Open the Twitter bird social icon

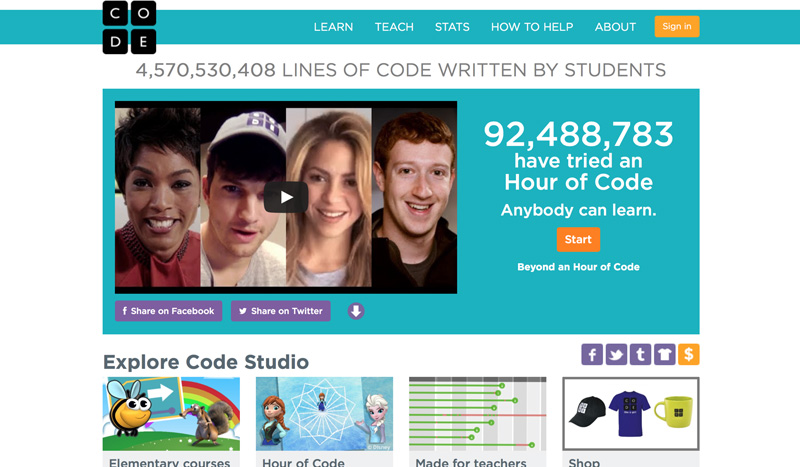(x=616, y=354)
